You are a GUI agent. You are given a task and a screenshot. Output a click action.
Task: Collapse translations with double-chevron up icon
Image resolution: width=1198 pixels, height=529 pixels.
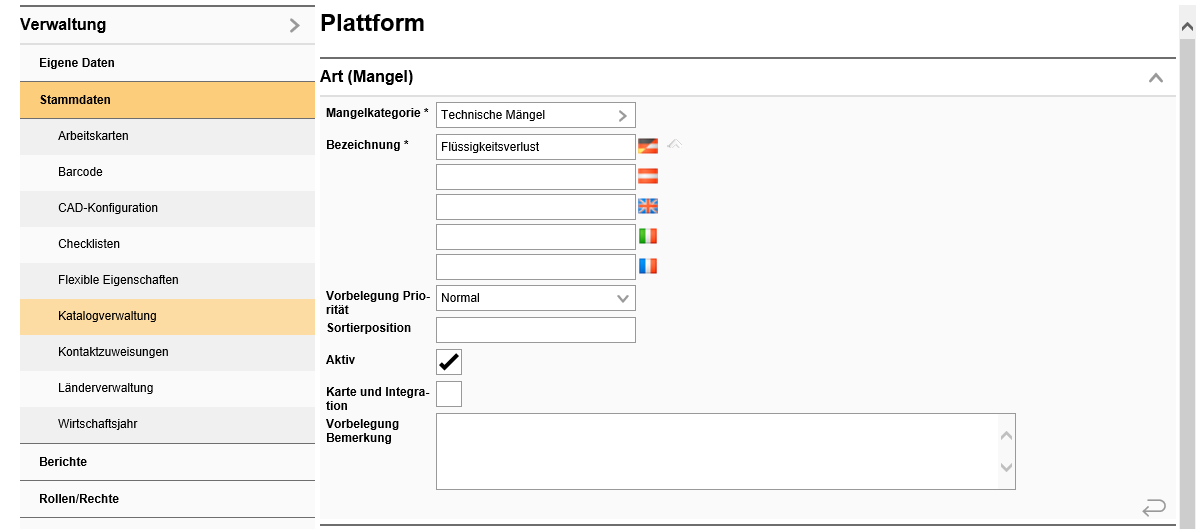pos(675,145)
